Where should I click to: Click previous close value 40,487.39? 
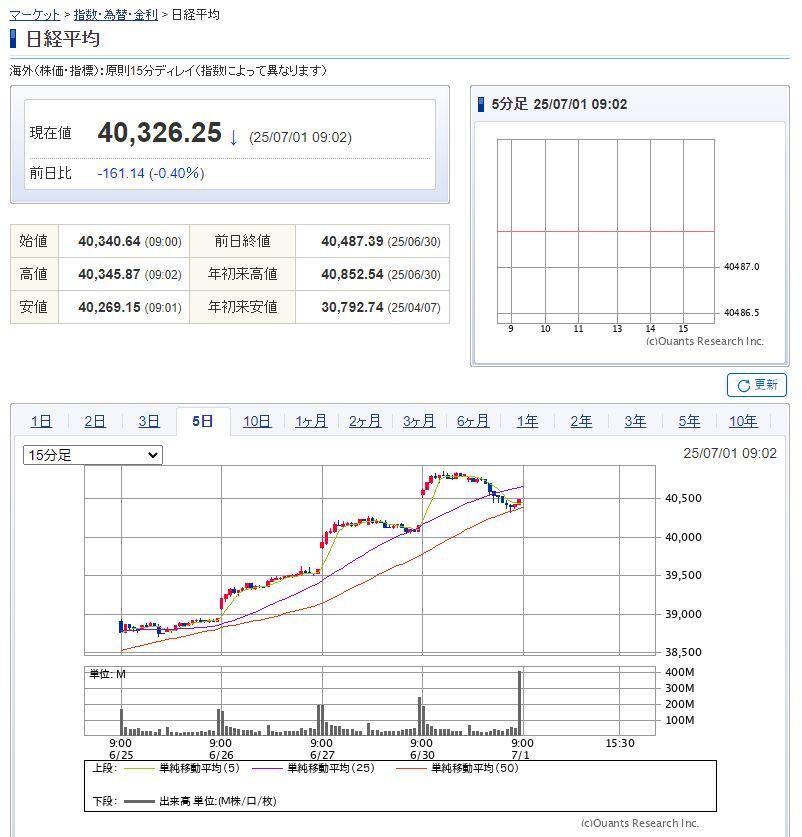pyautogui.click(x=352, y=241)
